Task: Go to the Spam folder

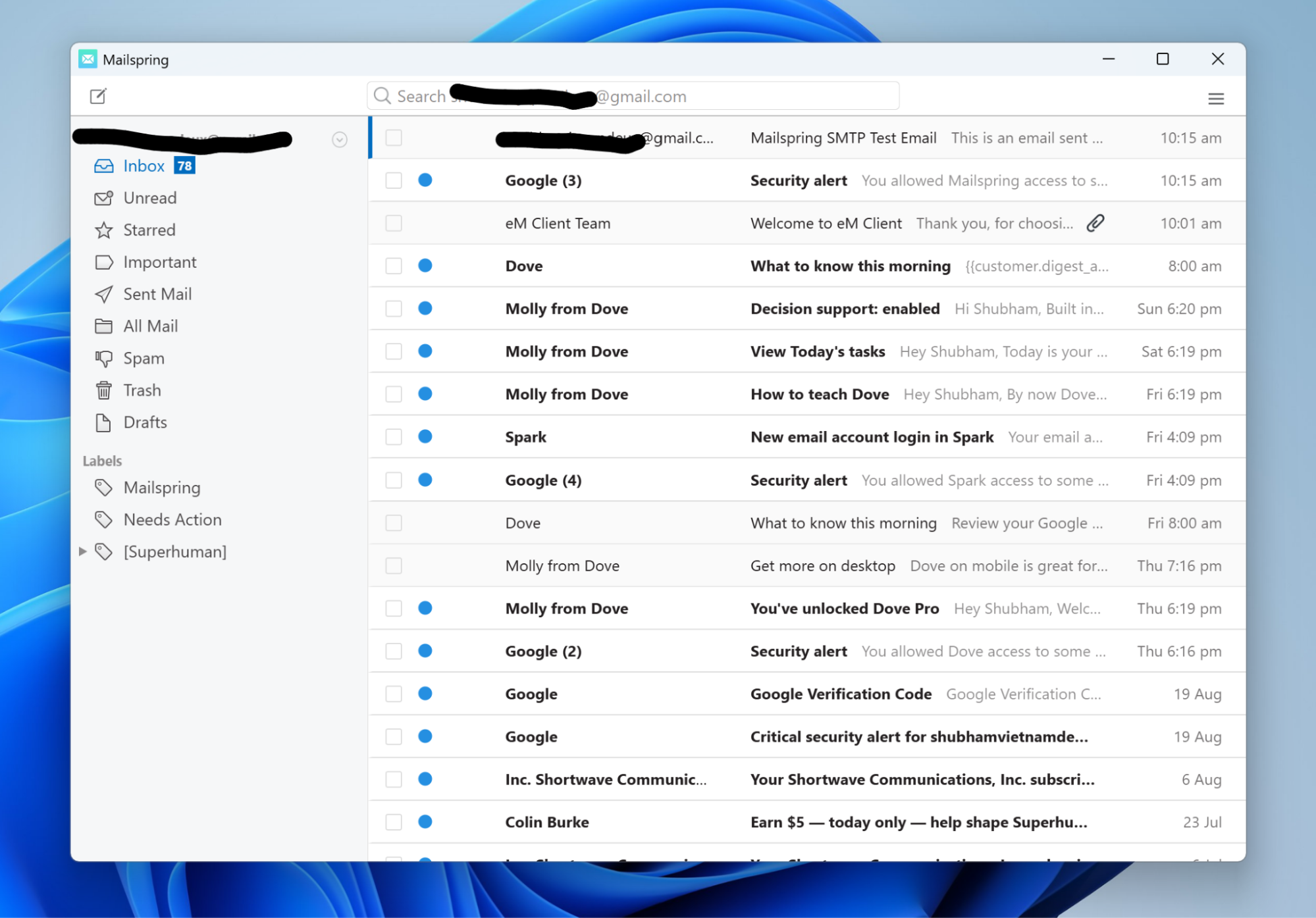Action: pyautogui.click(x=144, y=359)
